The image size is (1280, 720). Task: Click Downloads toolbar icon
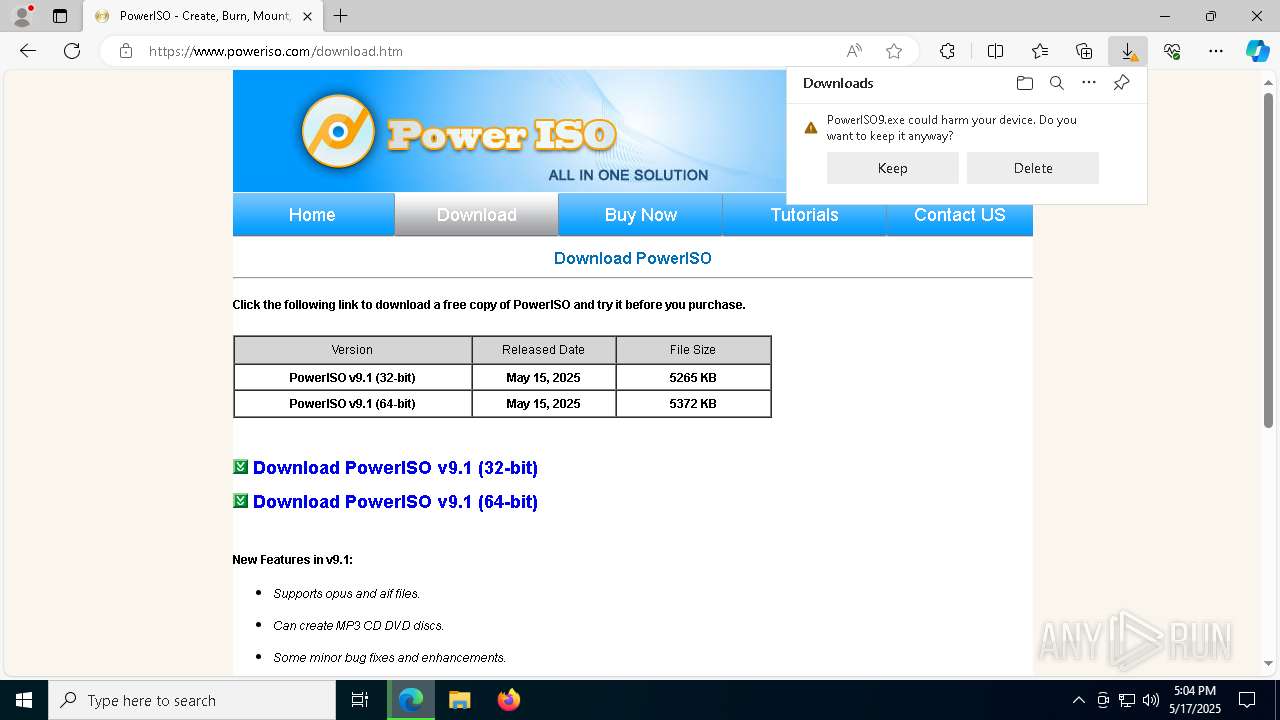pyautogui.click(x=1128, y=51)
